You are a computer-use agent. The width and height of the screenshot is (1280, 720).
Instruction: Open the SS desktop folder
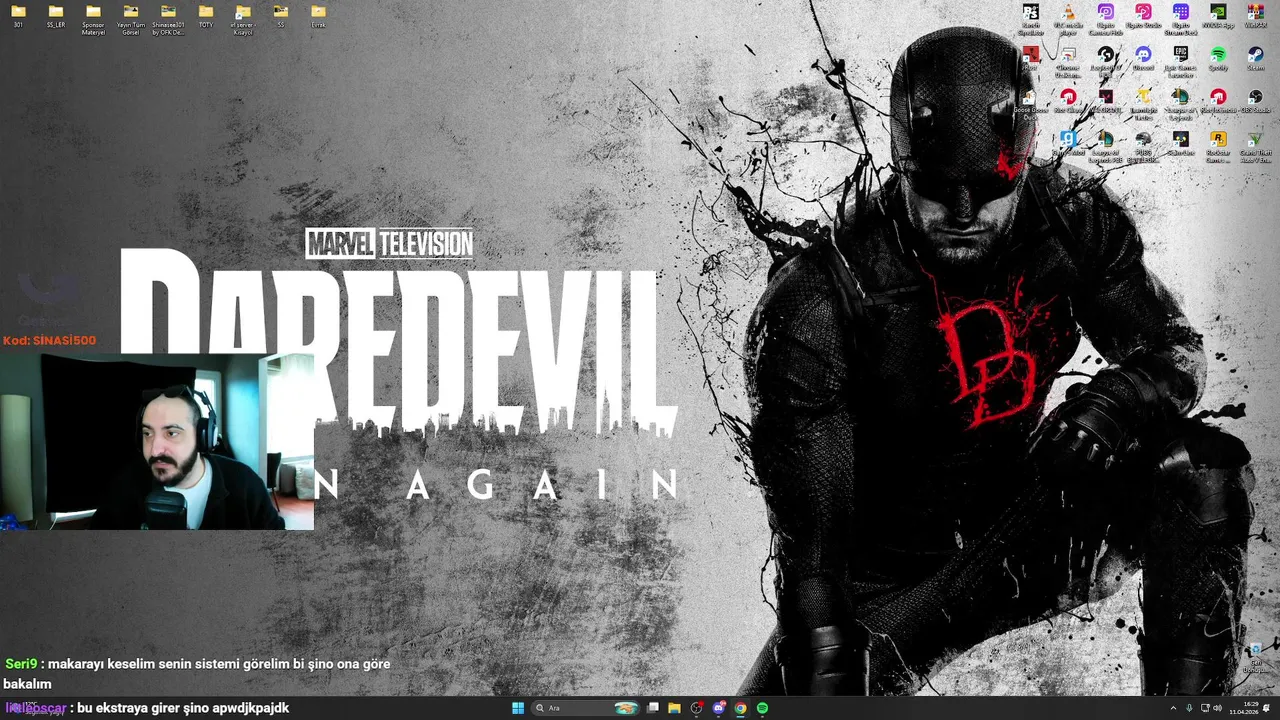(x=281, y=16)
